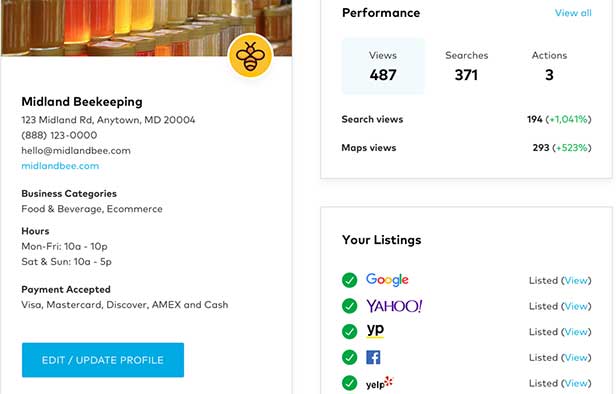Open the midlandbee.com website link
This screenshot has height=394, width=616.
pos(60,166)
